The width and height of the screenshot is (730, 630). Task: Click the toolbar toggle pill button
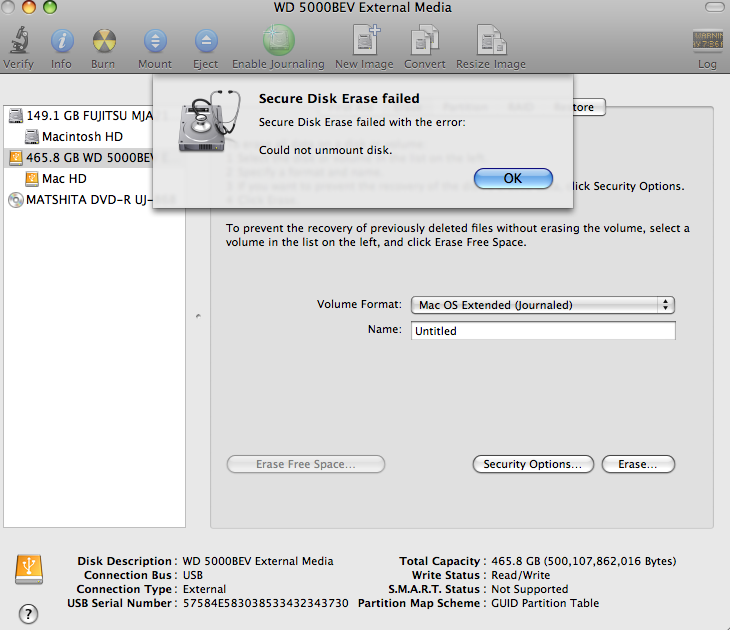tap(714, 7)
